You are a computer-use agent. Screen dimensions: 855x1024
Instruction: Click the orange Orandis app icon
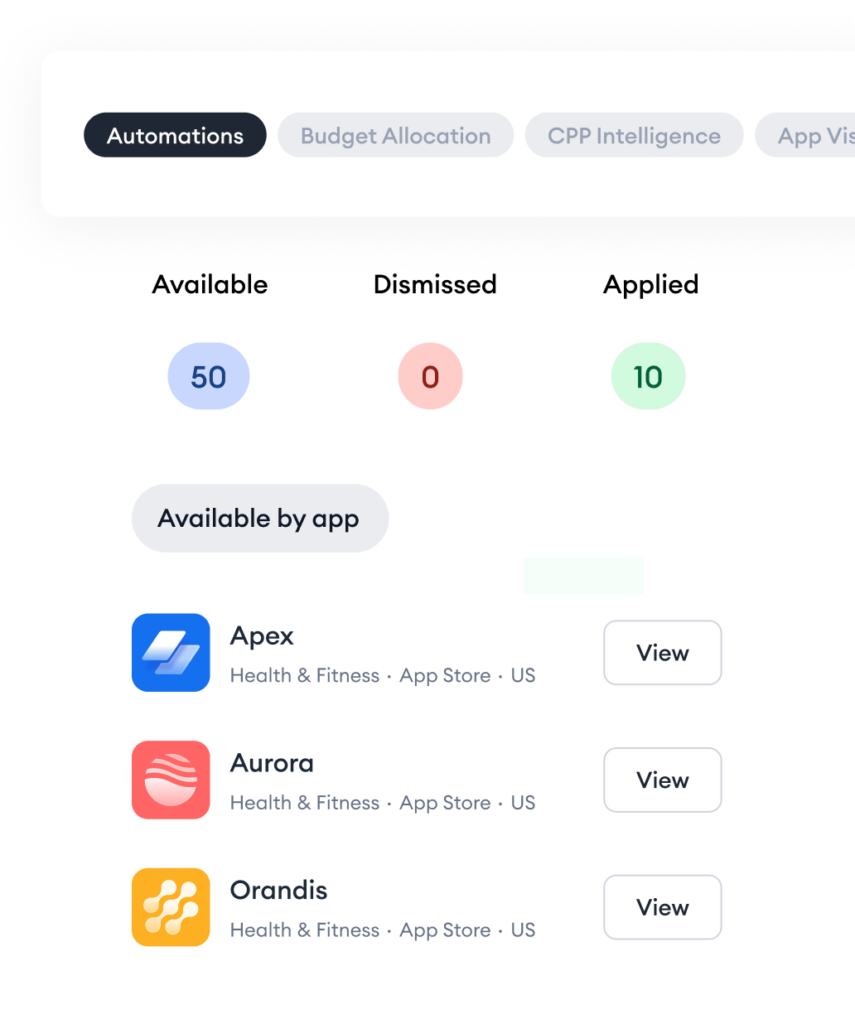[171, 907]
